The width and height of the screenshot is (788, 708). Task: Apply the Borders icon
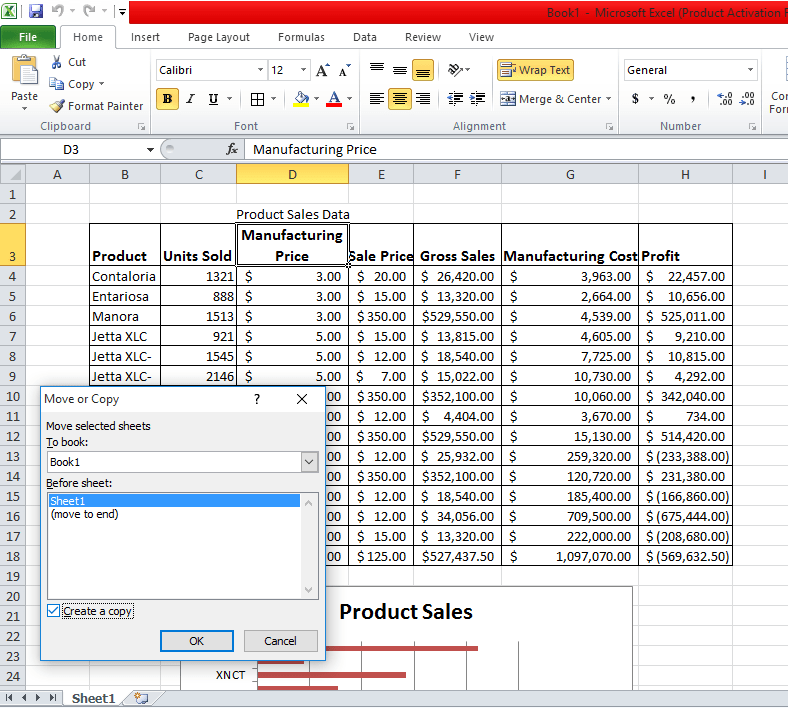(x=257, y=99)
